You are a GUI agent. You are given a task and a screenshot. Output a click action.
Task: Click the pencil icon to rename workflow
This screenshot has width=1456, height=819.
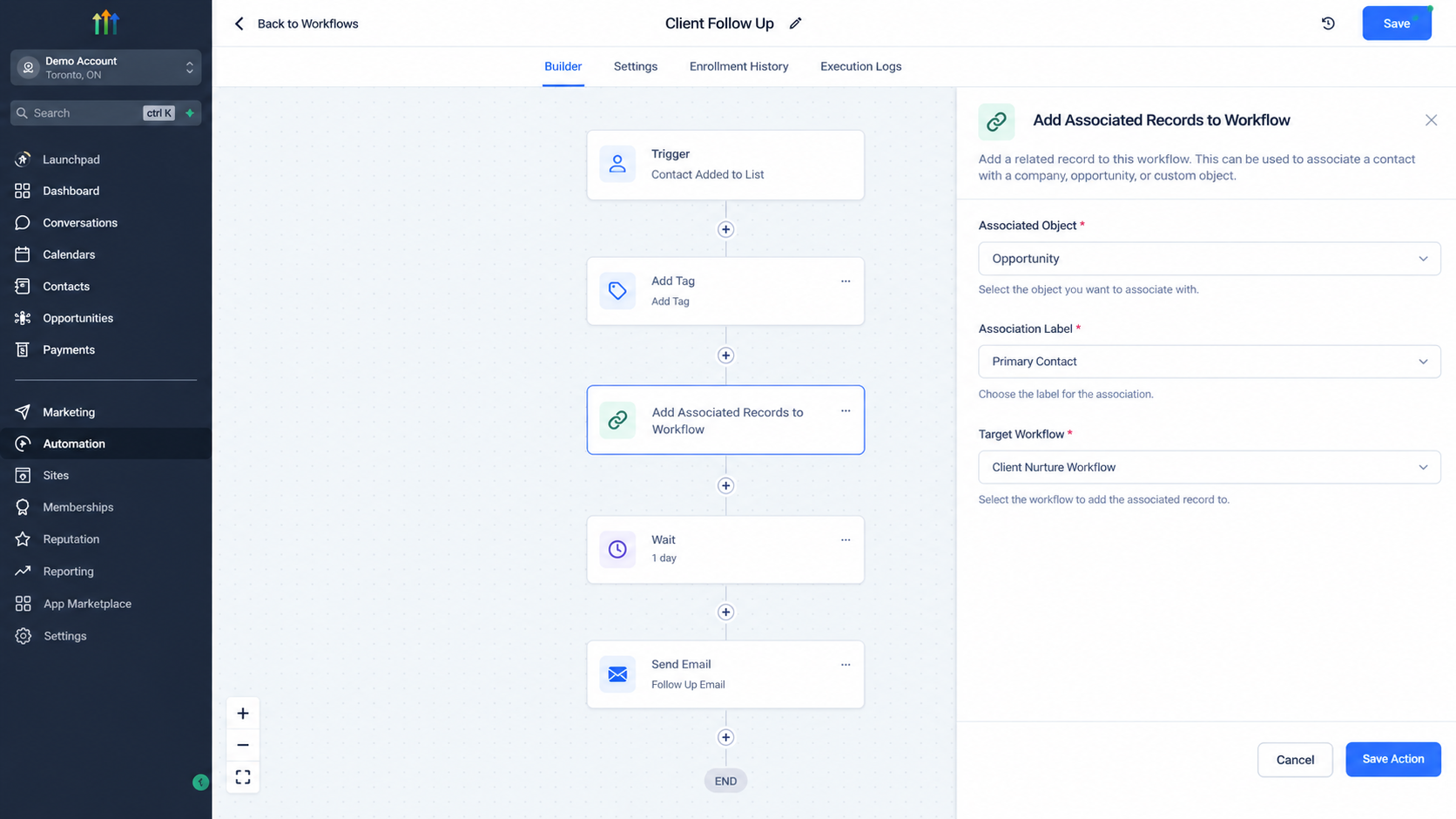(x=795, y=24)
